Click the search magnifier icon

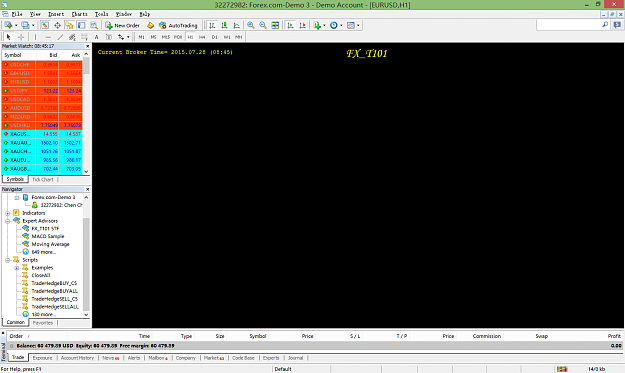pos(605,25)
